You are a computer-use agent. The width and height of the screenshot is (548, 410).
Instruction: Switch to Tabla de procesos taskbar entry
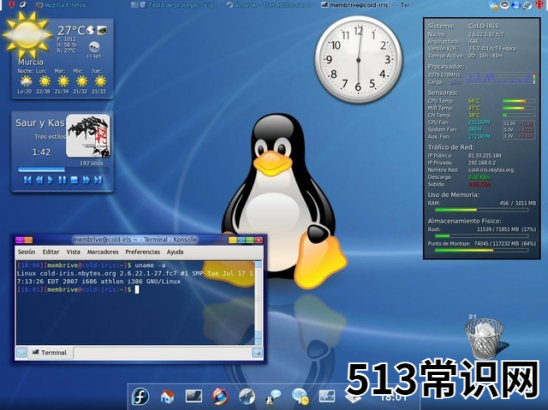[x=173, y=5]
